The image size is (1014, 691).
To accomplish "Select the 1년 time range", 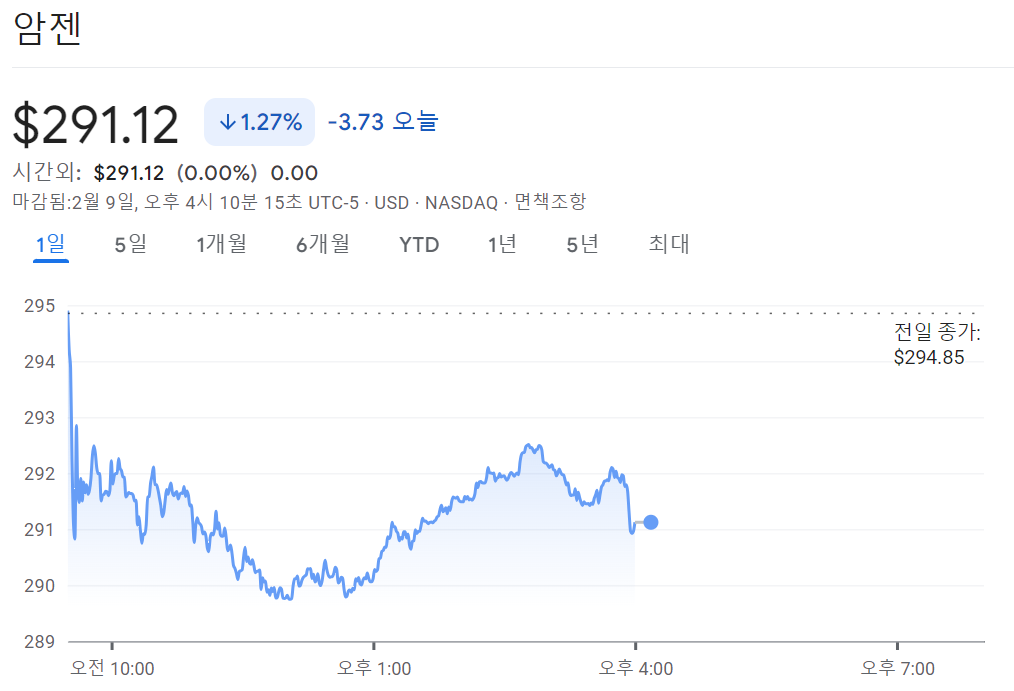I will pyautogui.click(x=503, y=244).
